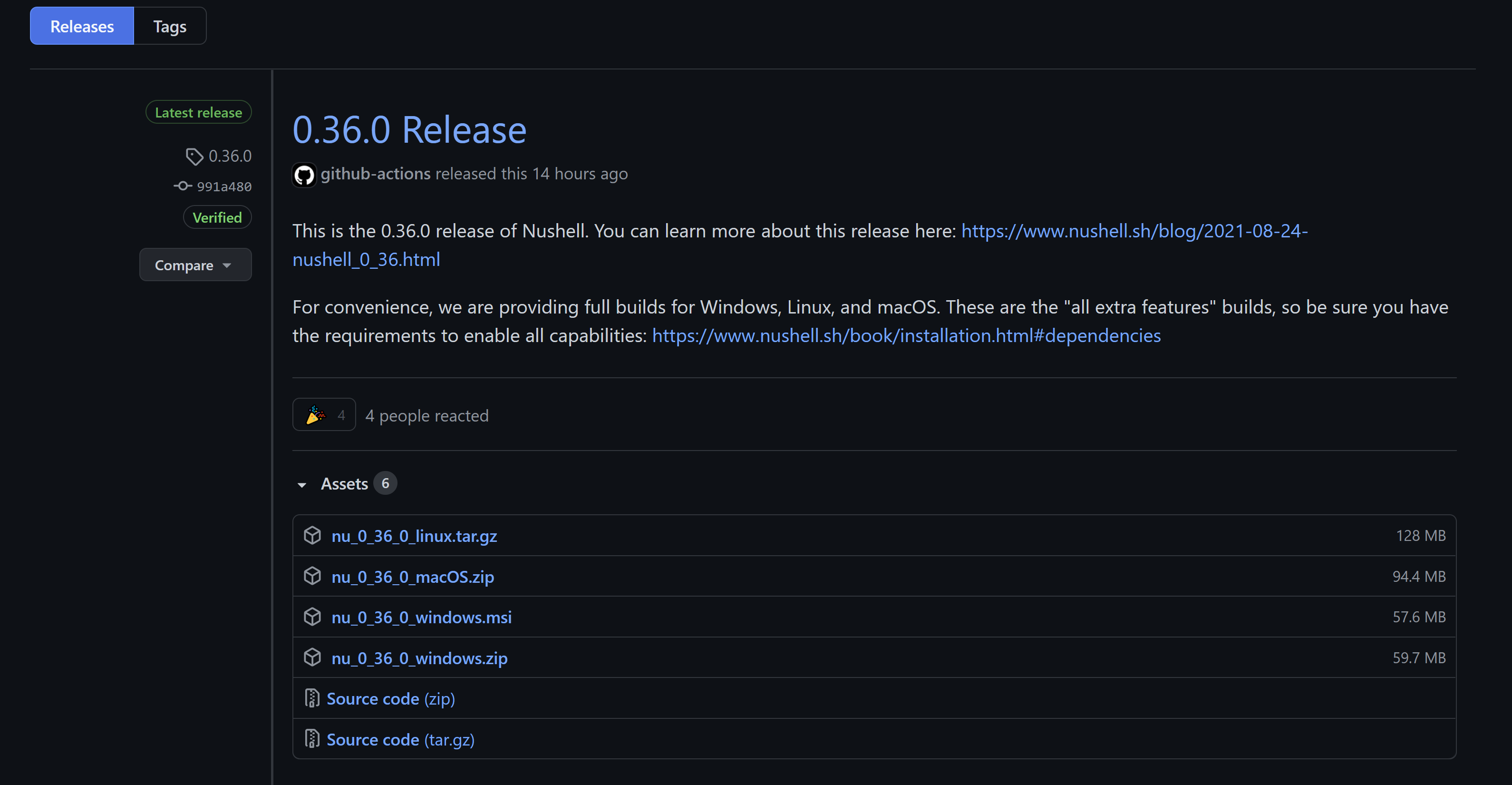Click the zip file icon beside Source code (zip)

(x=312, y=699)
